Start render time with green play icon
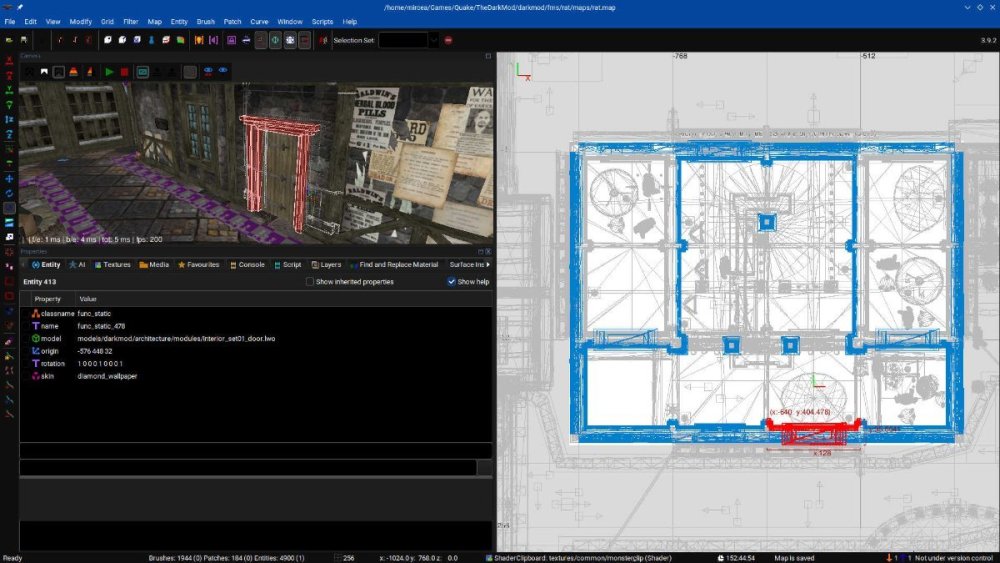The height and width of the screenshot is (563, 1000). [x=109, y=72]
